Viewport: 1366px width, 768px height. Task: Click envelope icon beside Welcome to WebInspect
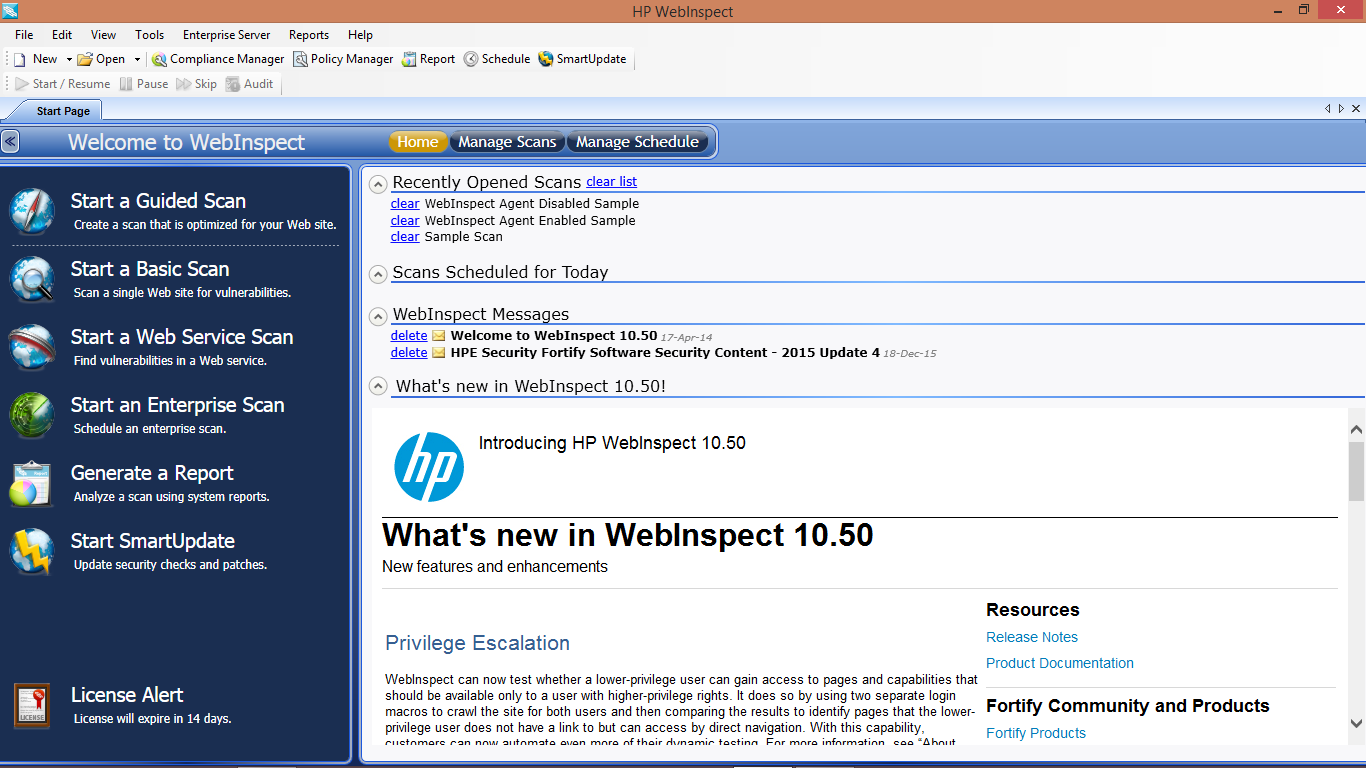(x=438, y=336)
